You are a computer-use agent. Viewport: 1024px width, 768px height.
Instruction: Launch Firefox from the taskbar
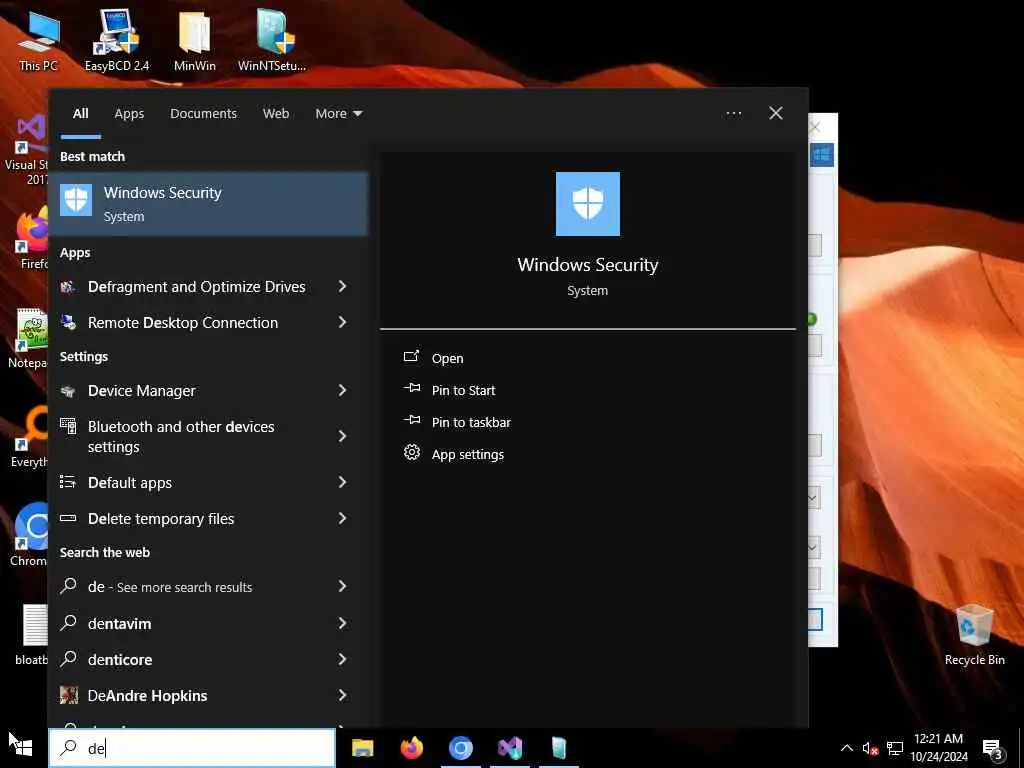pyautogui.click(x=411, y=748)
